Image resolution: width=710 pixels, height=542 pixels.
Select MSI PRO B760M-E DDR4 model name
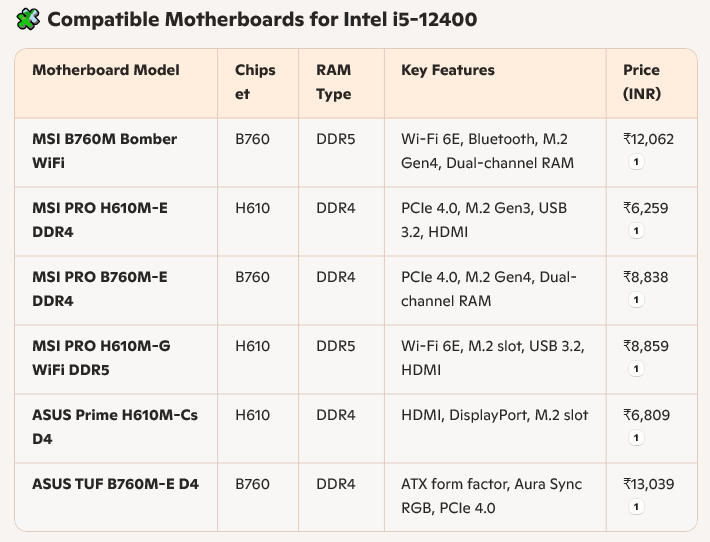(100, 289)
